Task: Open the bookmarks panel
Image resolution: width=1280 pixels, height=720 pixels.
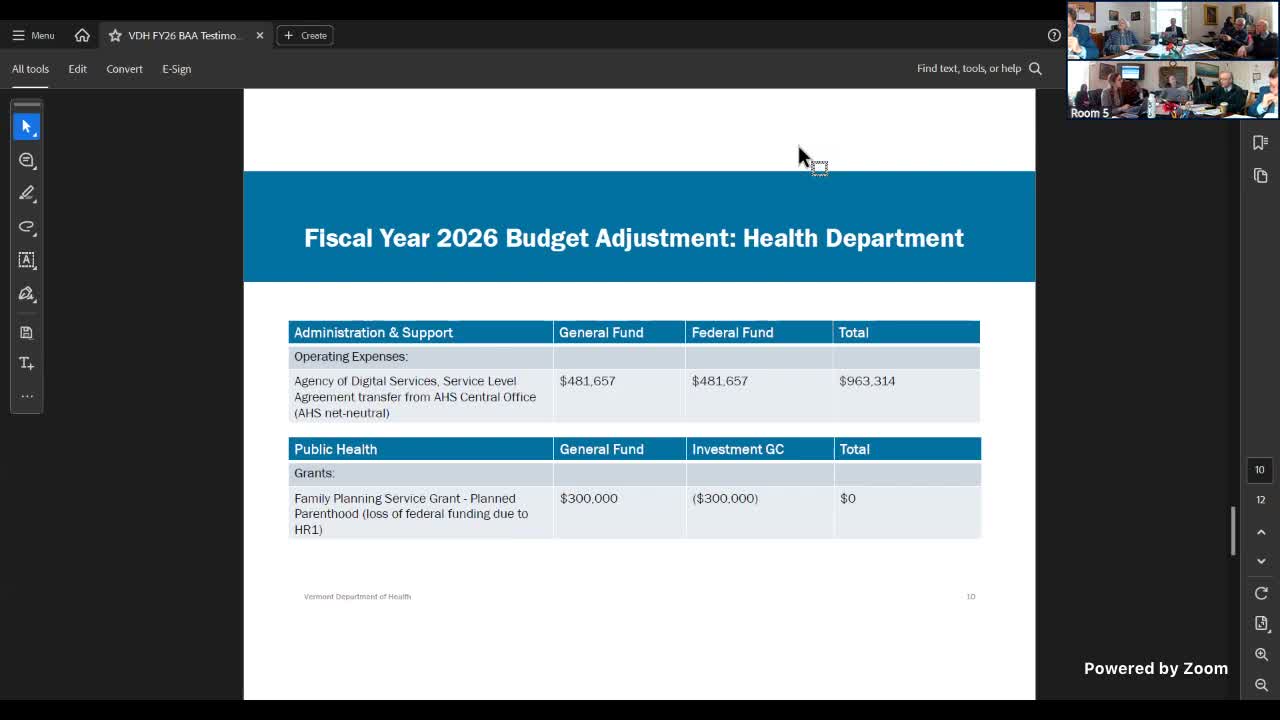Action: [x=1260, y=142]
